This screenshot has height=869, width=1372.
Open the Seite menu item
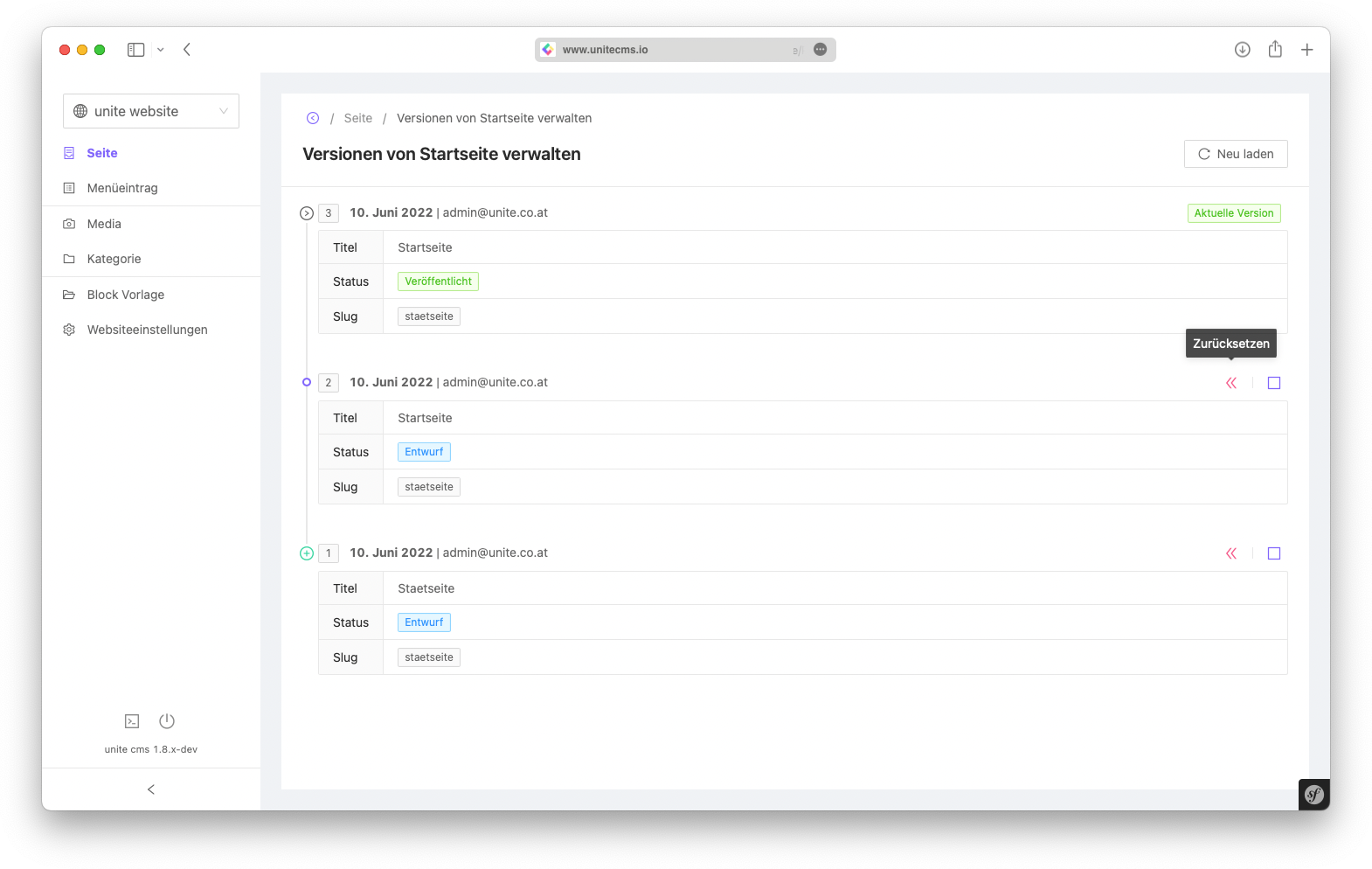pos(151,153)
